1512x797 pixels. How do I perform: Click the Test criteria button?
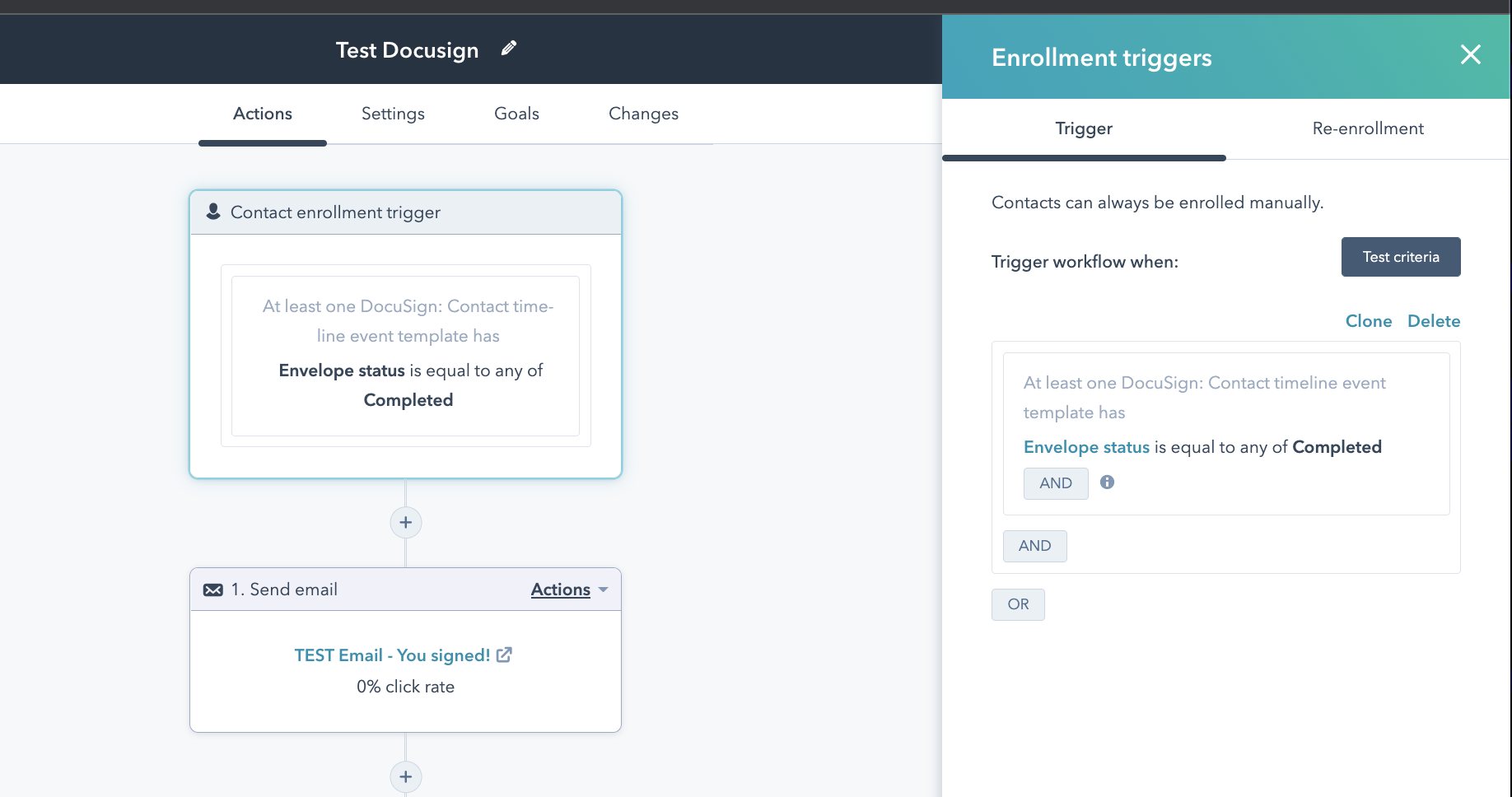coord(1400,256)
